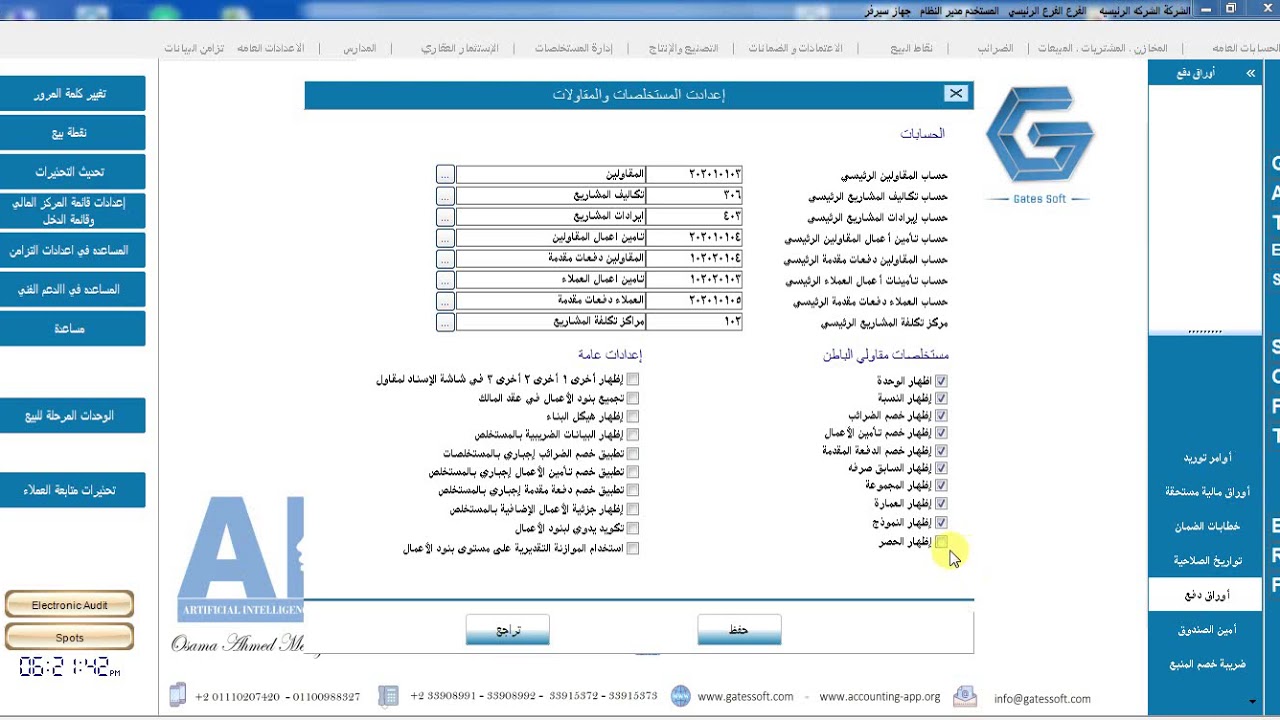The image size is (1280, 720).
Task: Toggle إظهار النموذج checkbox
Action: (x=941, y=522)
